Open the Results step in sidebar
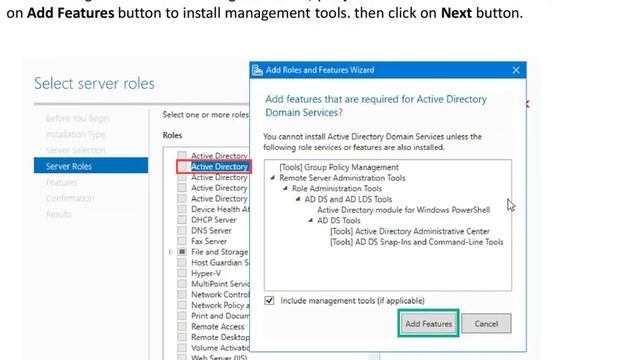640x360 pixels. click(58, 214)
